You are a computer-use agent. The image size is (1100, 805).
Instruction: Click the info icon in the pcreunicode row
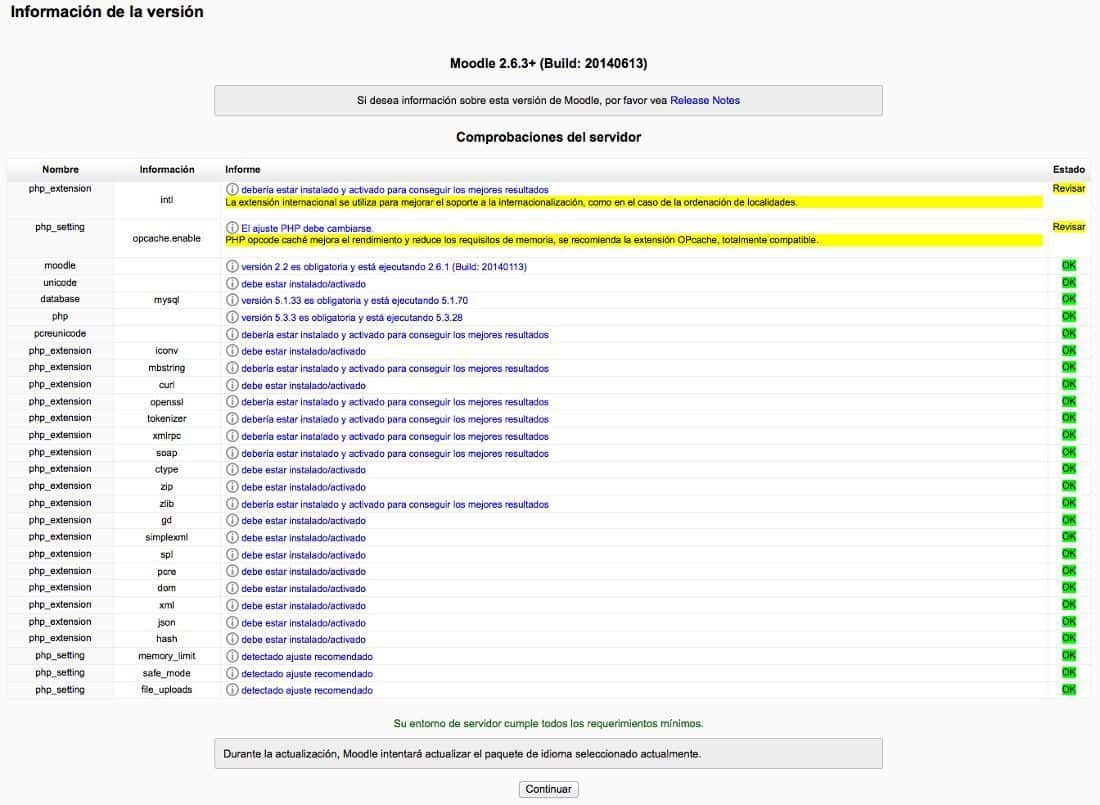coord(232,335)
